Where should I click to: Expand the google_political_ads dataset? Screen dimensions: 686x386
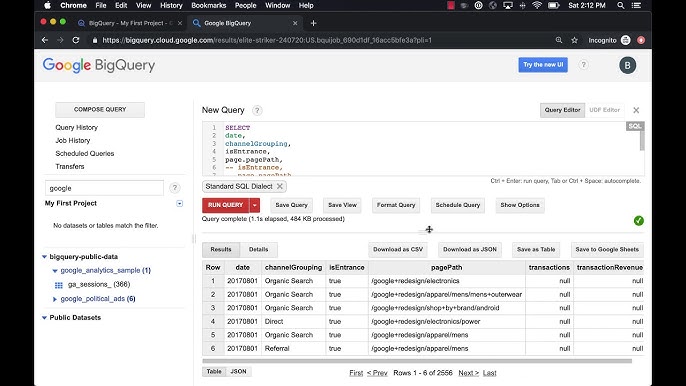pyautogui.click(x=55, y=299)
